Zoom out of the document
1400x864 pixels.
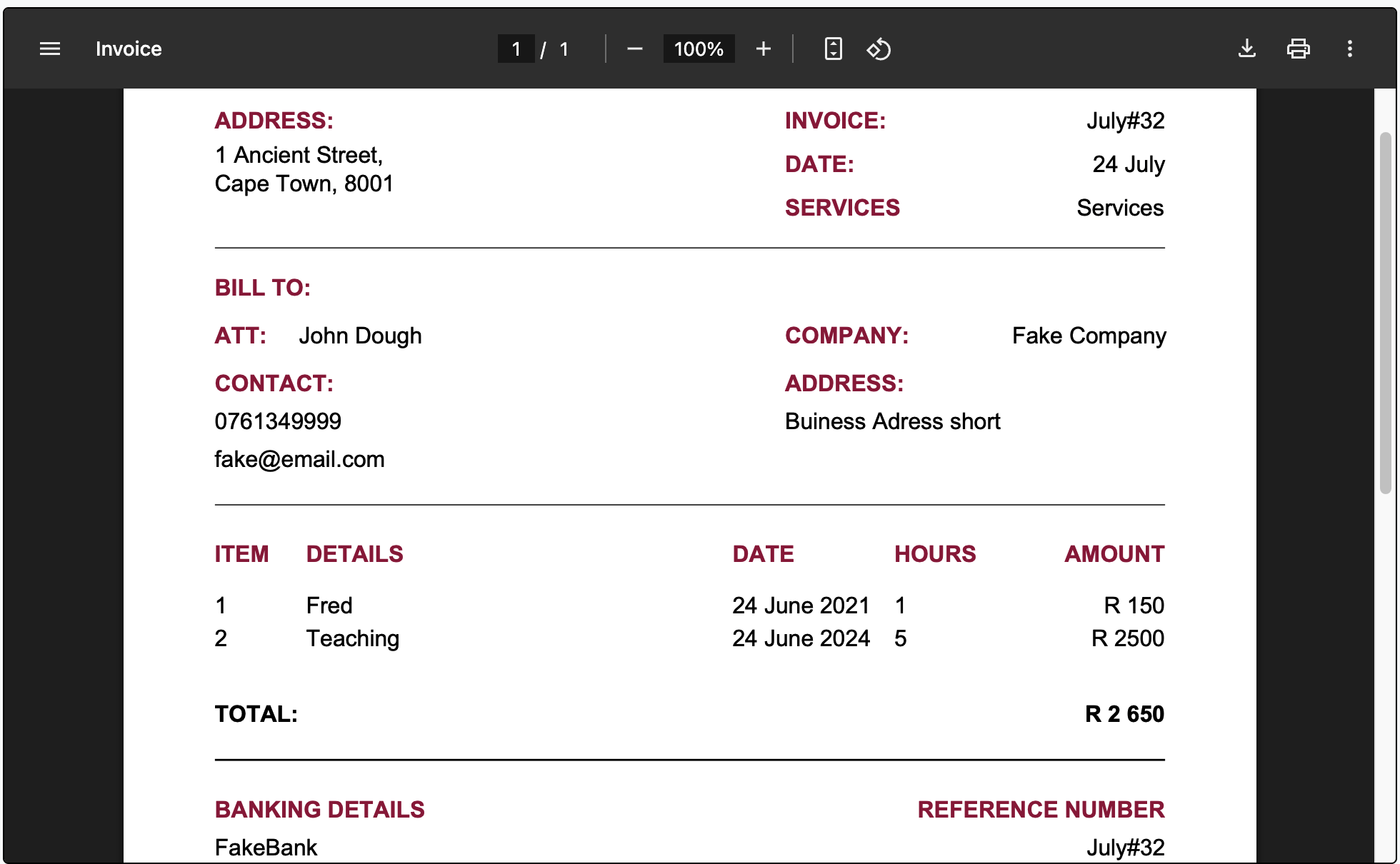(x=634, y=49)
